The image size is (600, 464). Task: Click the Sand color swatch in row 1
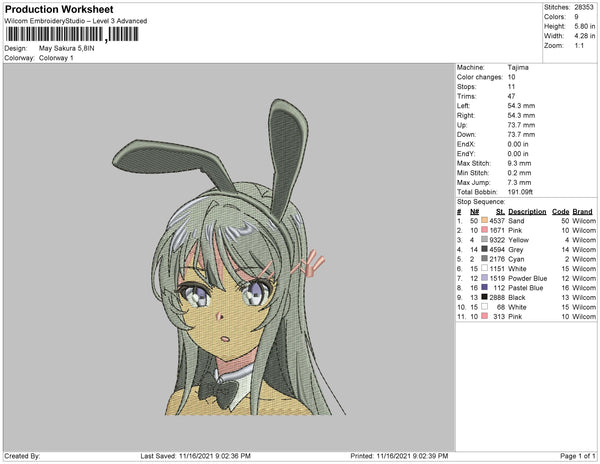[x=484, y=220]
